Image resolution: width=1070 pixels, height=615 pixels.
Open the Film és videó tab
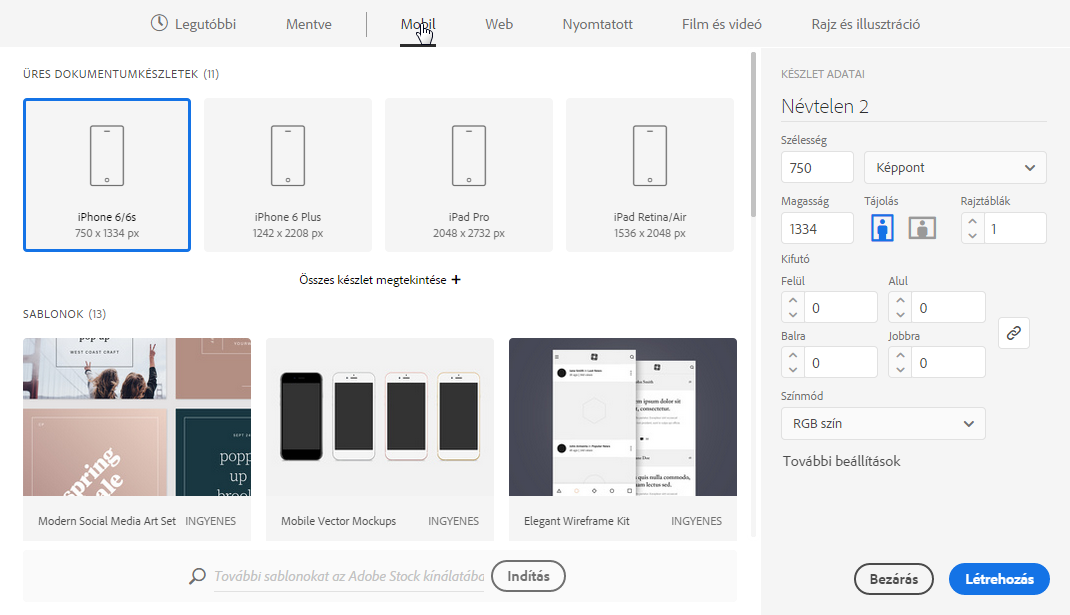click(721, 24)
